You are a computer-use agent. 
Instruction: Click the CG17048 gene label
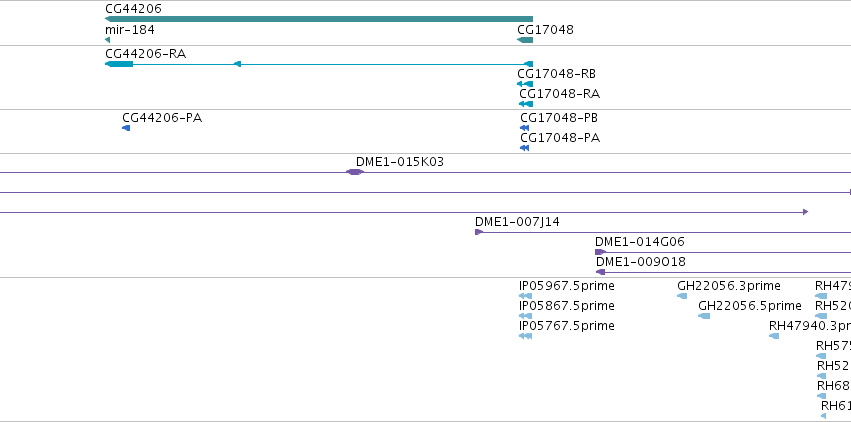coord(545,29)
